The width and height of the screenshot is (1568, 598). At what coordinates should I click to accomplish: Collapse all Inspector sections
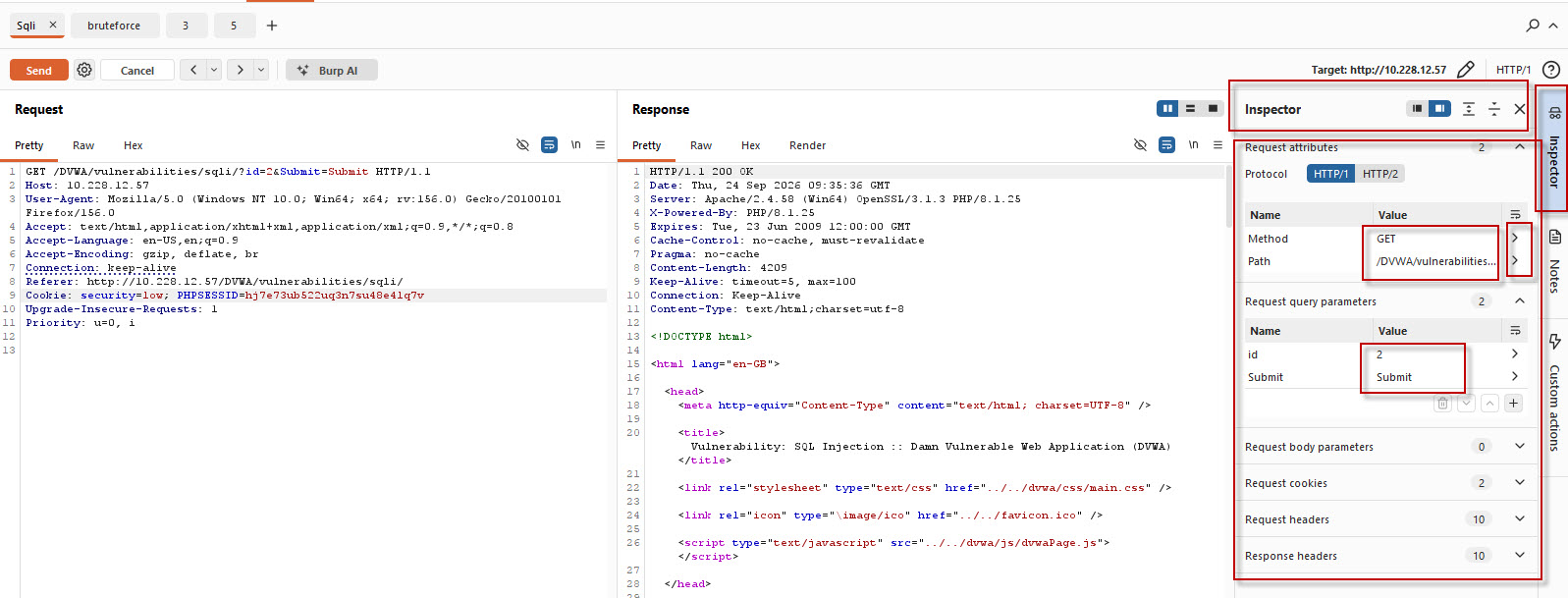1494,109
